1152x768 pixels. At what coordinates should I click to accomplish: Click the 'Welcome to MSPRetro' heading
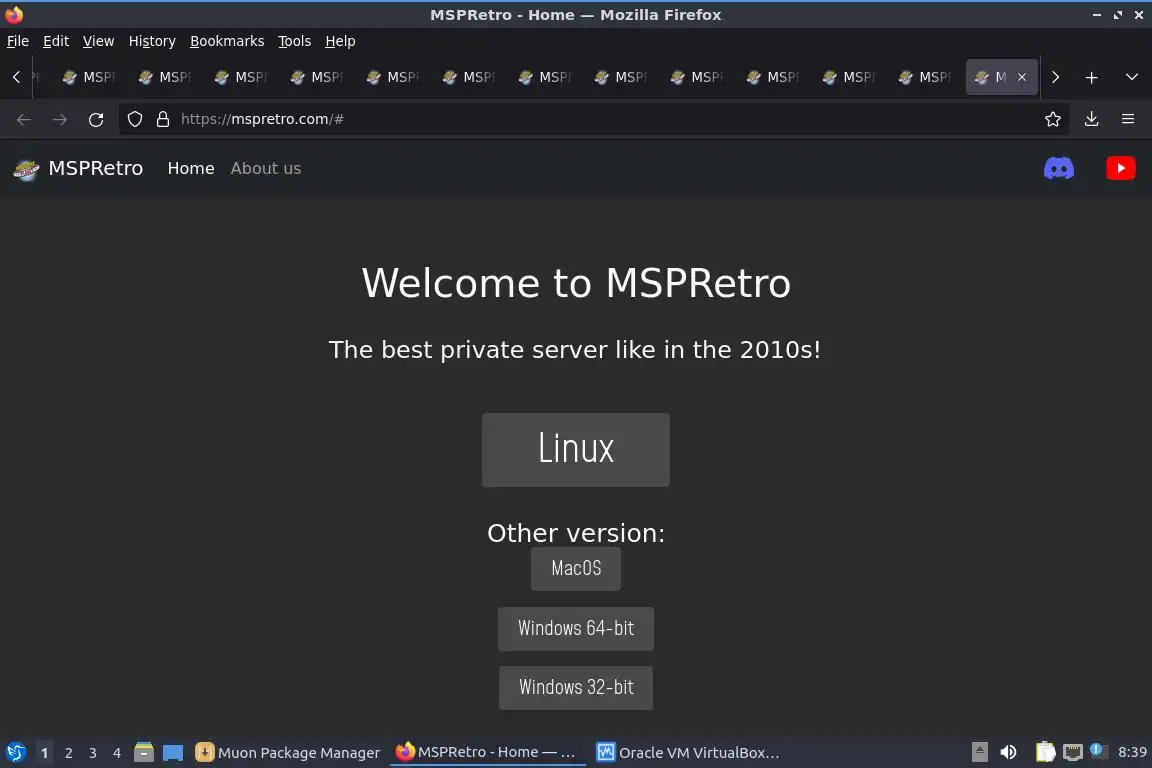tap(576, 283)
